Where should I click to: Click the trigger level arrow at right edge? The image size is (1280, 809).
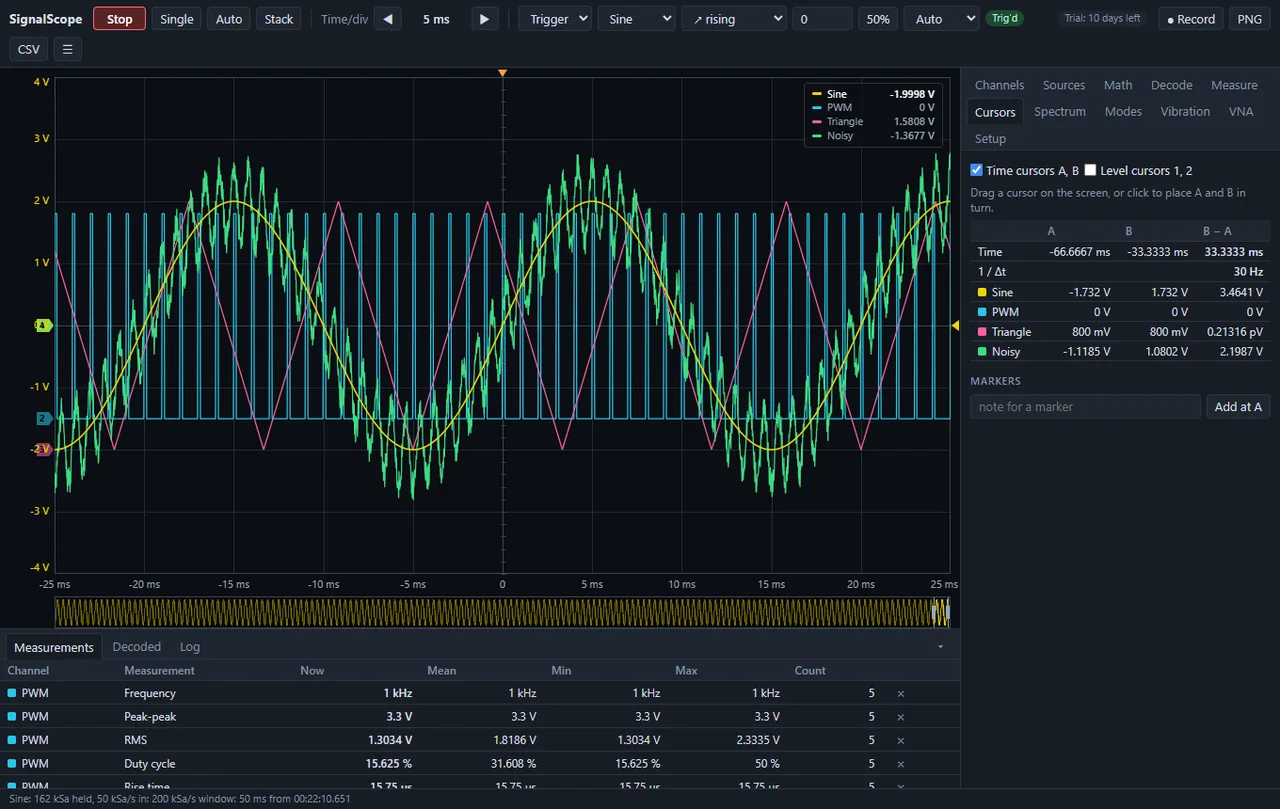[x=955, y=325]
